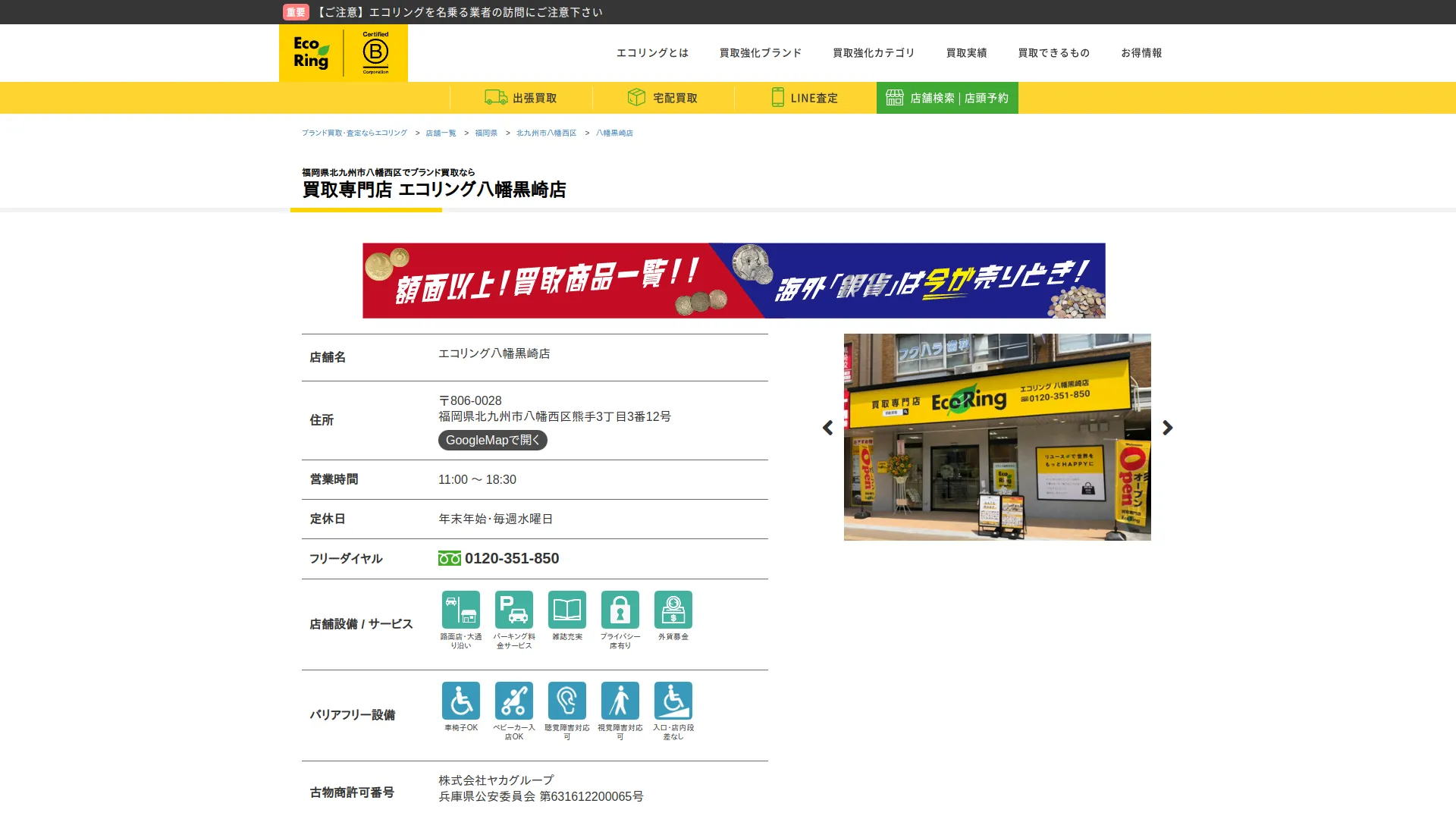Viewport: 1456px width, 819px height.
Task: Click the GoogleMapで開く button
Action: point(493,441)
